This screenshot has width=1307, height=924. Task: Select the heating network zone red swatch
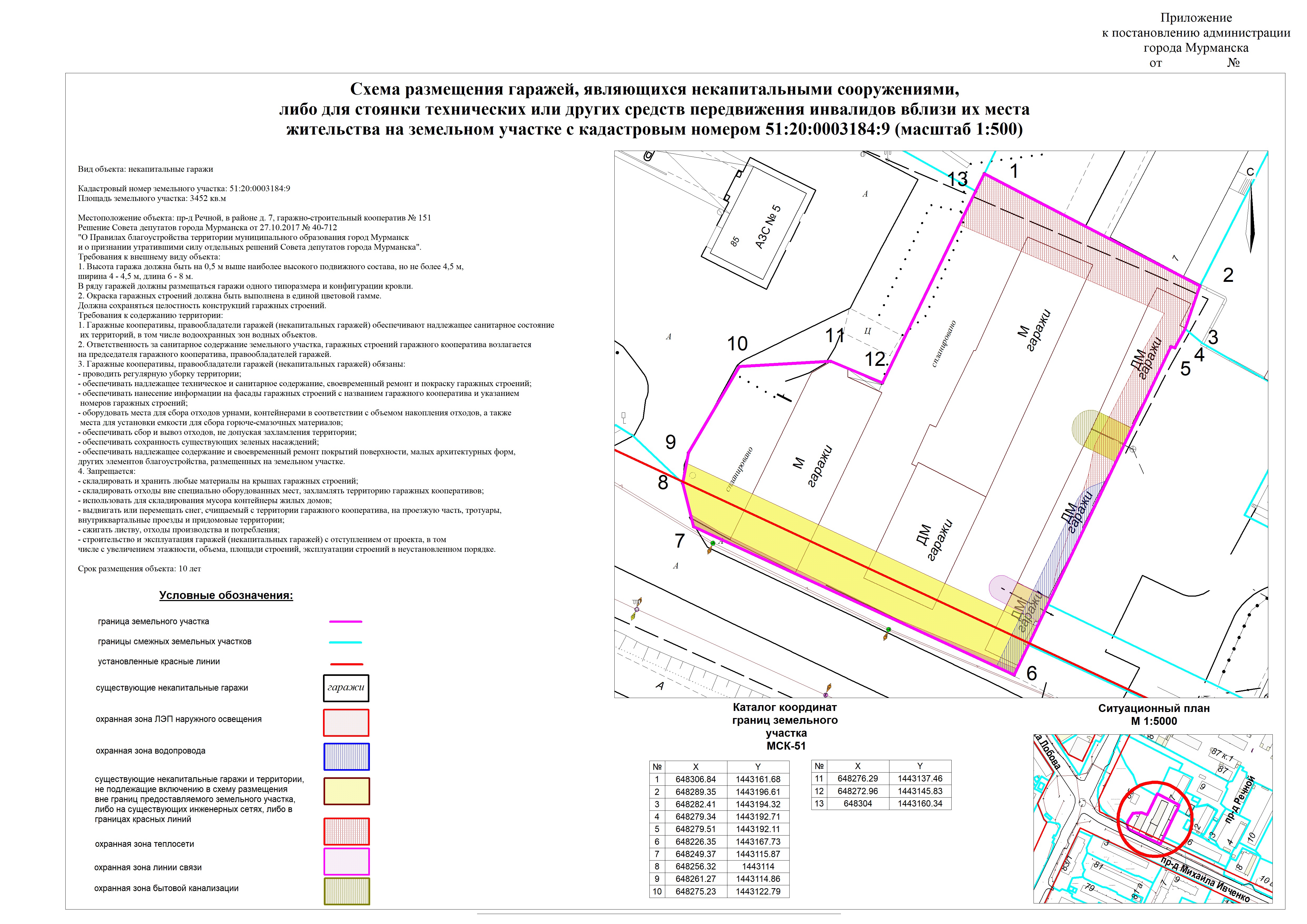pyautogui.click(x=346, y=831)
